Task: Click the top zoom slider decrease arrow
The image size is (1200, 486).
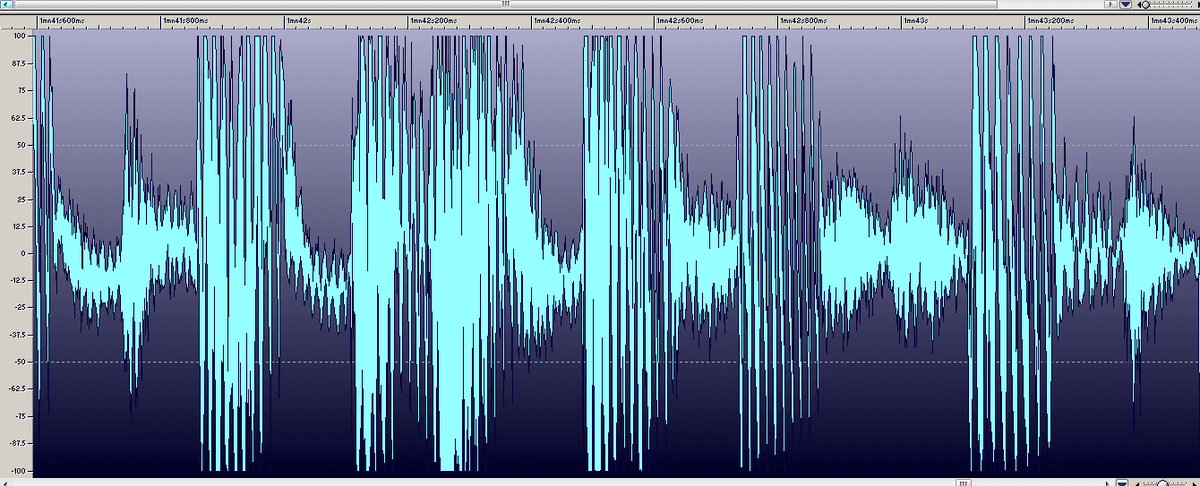Action: click(1141, 5)
